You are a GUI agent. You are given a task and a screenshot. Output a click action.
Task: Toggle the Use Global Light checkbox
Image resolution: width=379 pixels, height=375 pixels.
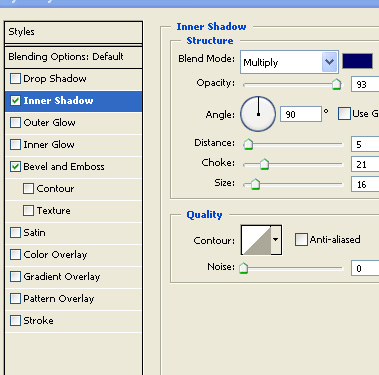tap(344, 114)
